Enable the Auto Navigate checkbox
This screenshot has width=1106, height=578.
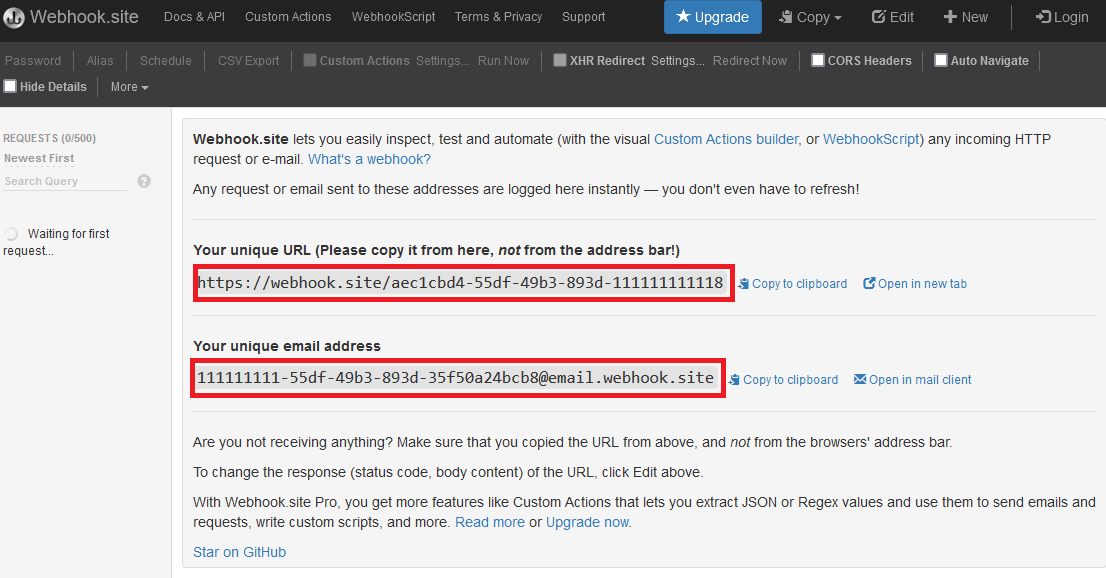pos(940,60)
